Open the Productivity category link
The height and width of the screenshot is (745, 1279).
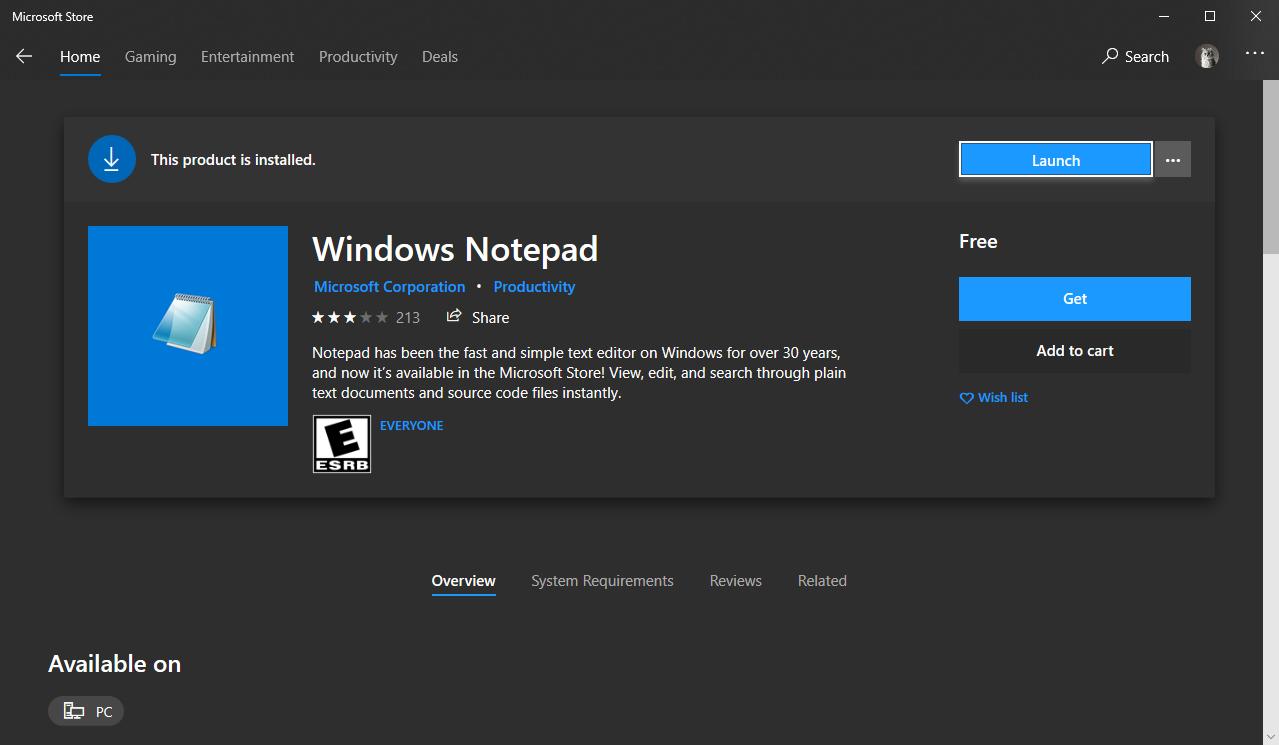[534, 287]
